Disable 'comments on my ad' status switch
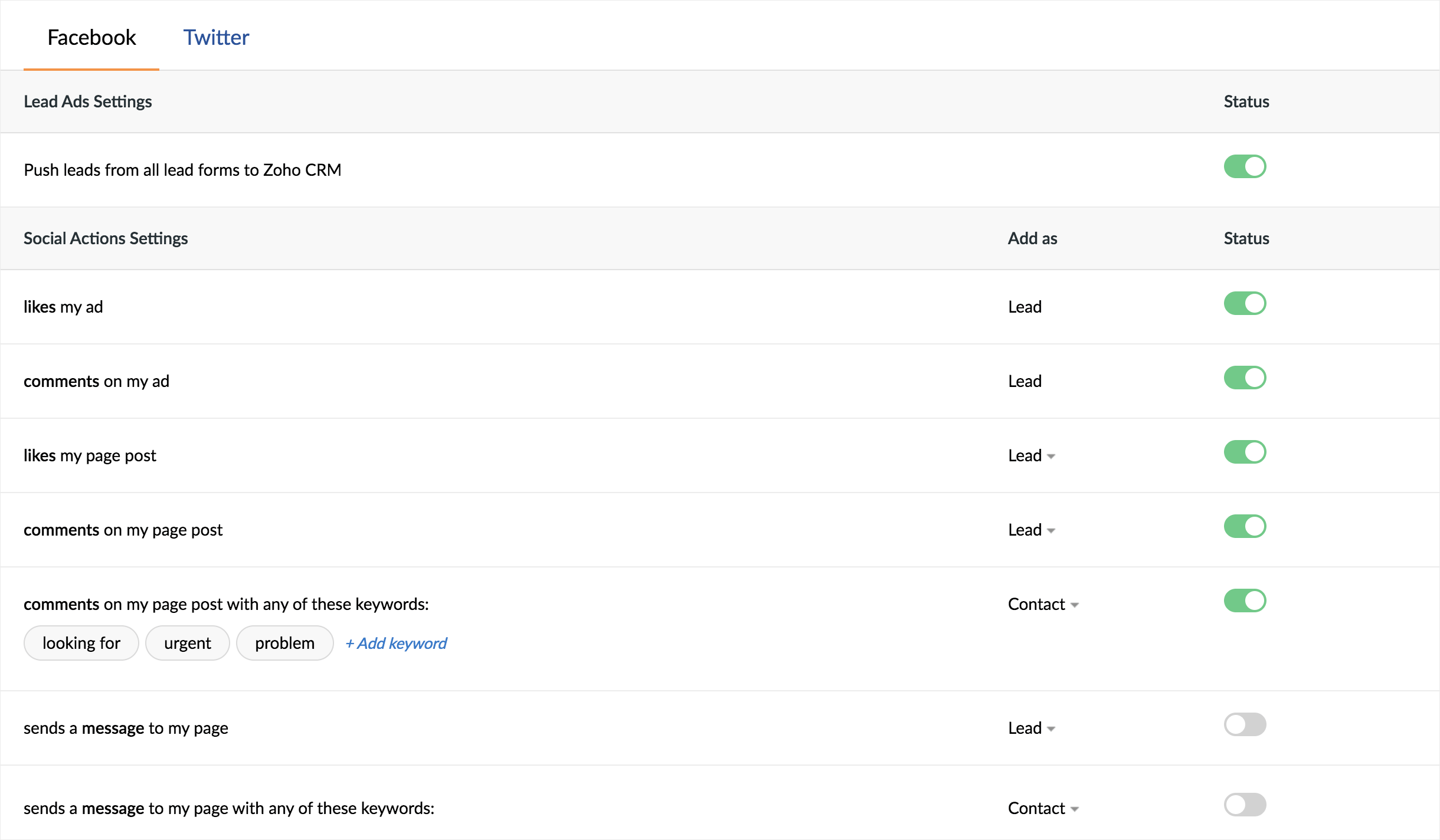1440x840 pixels. (1245, 378)
